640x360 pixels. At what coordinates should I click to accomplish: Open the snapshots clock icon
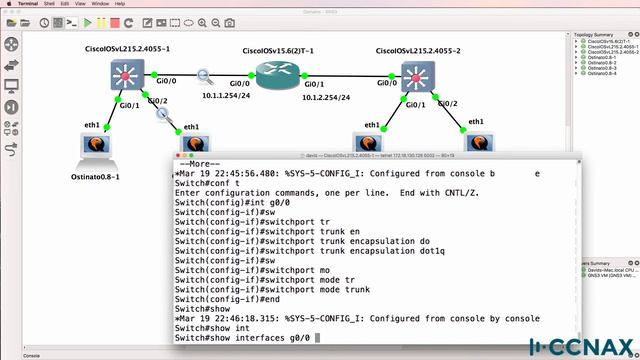pyautogui.click(x=44, y=23)
